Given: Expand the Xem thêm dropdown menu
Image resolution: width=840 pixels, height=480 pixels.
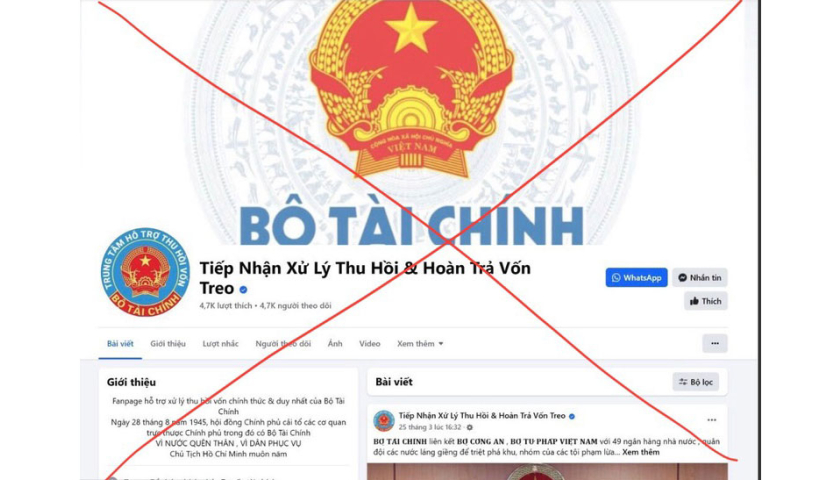Looking at the screenshot, I should [420, 343].
